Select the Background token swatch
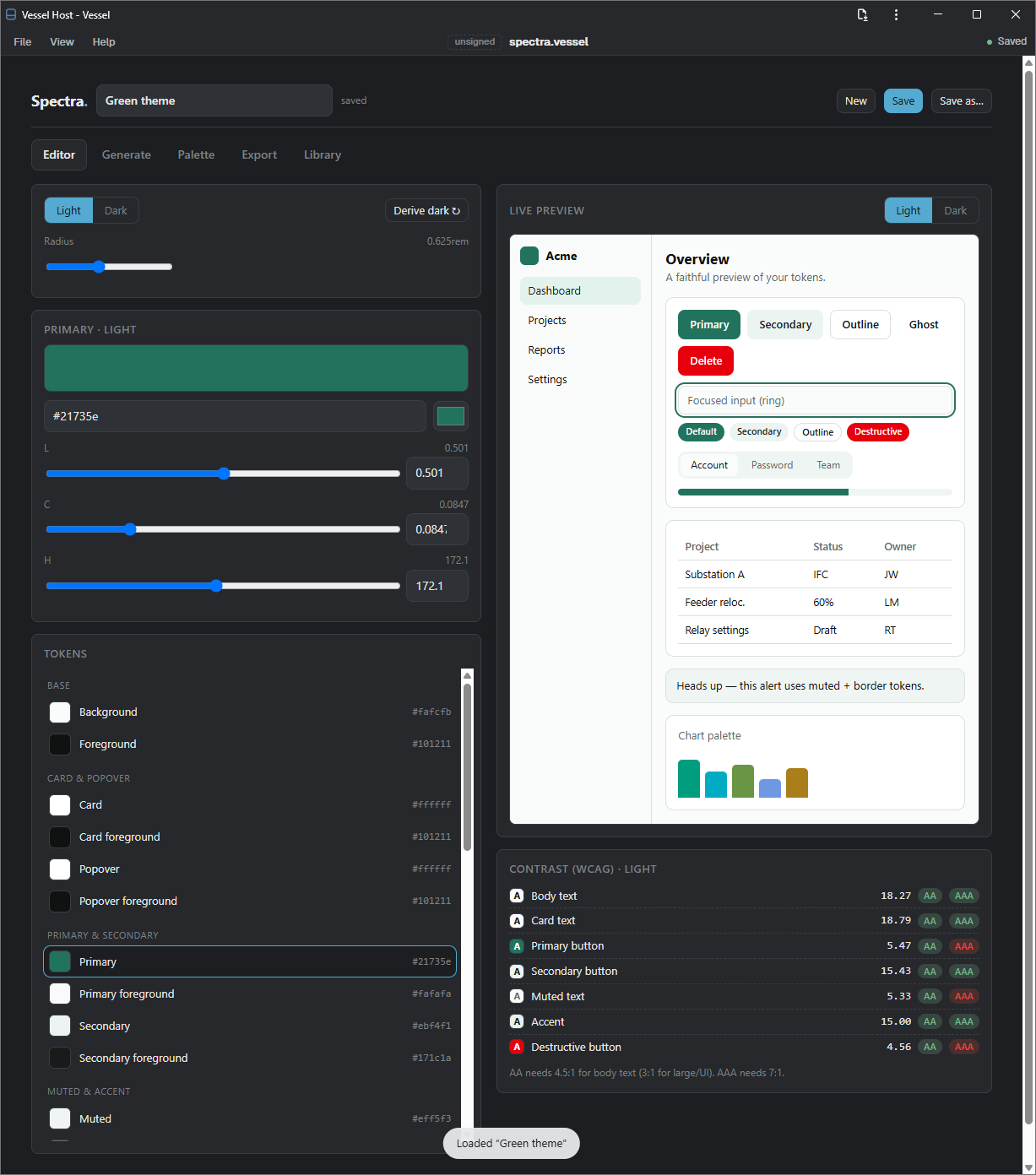Screen dimensions: 1036x1175 (60, 712)
